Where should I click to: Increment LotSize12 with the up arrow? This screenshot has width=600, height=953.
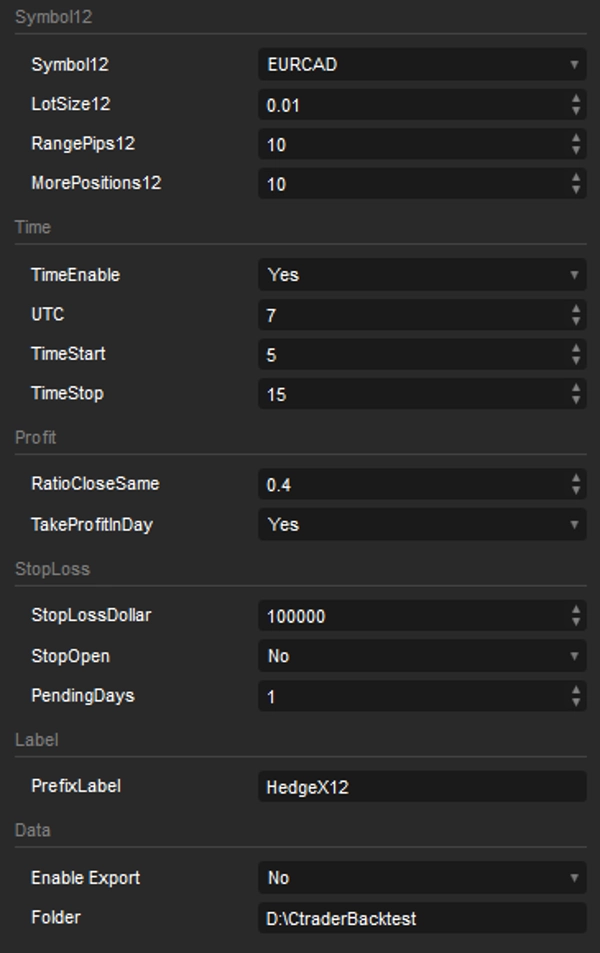(575, 99)
